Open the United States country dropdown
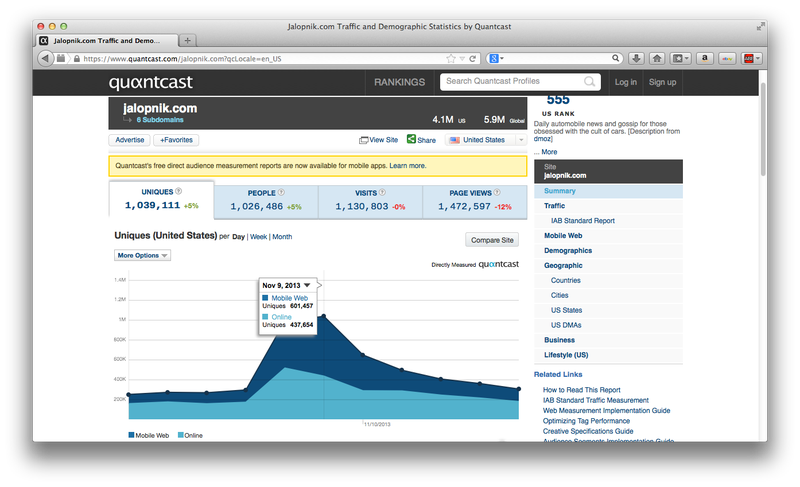 (486, 140)
